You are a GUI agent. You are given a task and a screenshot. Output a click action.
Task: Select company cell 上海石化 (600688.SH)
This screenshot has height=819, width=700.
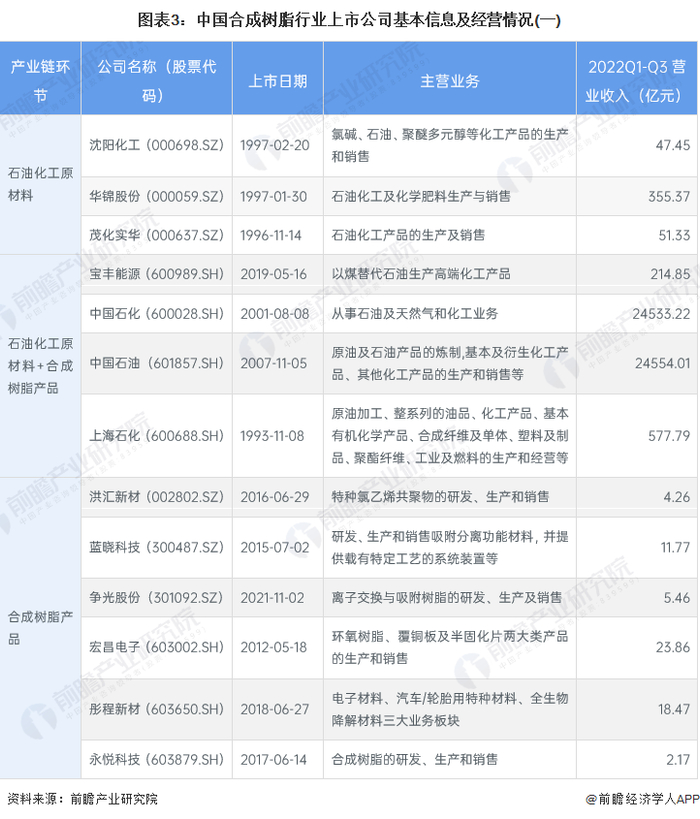click(x=156, y=436)
